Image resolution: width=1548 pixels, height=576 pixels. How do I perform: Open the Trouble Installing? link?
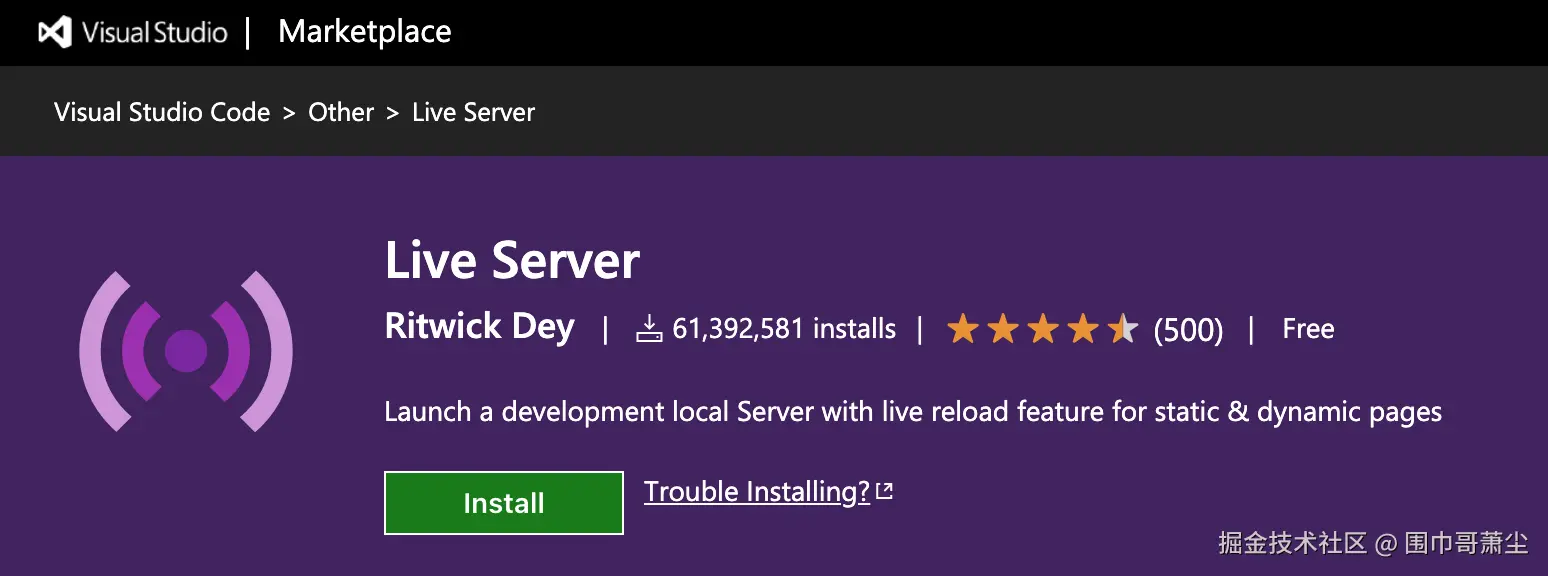757,492
